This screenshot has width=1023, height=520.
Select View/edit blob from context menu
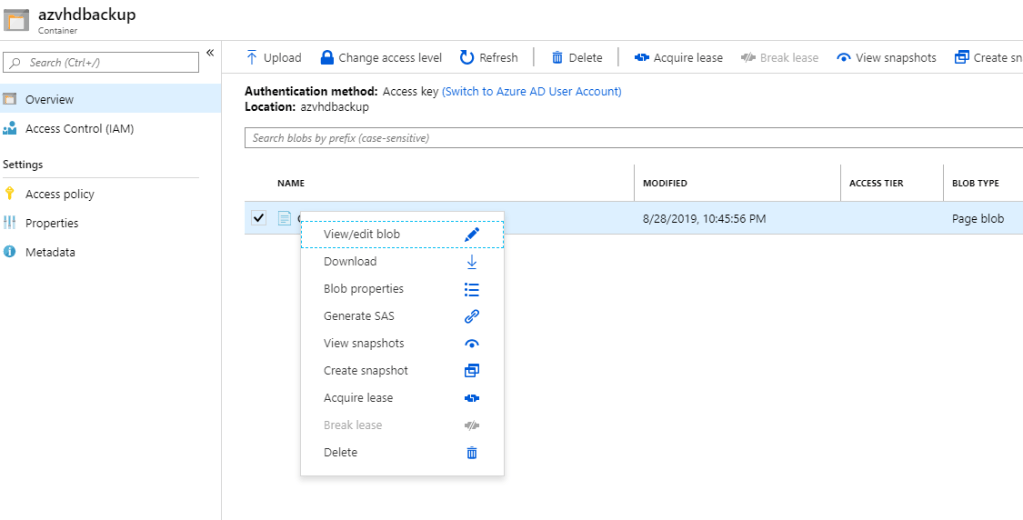(362, 234)
